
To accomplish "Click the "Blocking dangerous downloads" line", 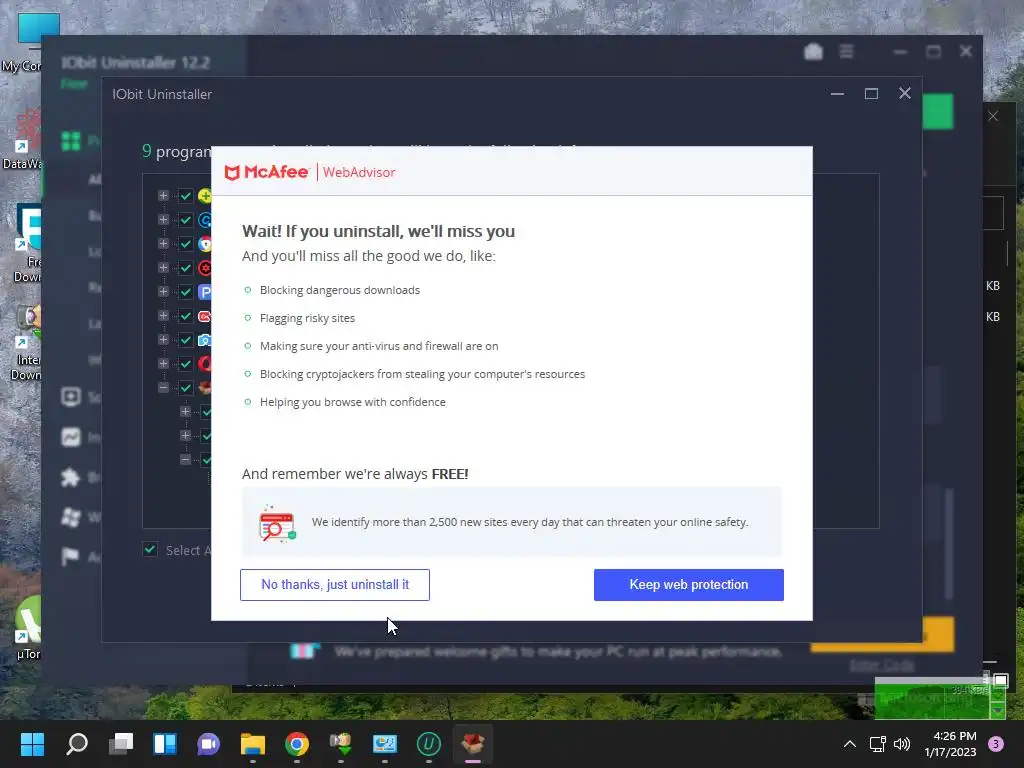I will pyautogui.click(x=340, y=290).
